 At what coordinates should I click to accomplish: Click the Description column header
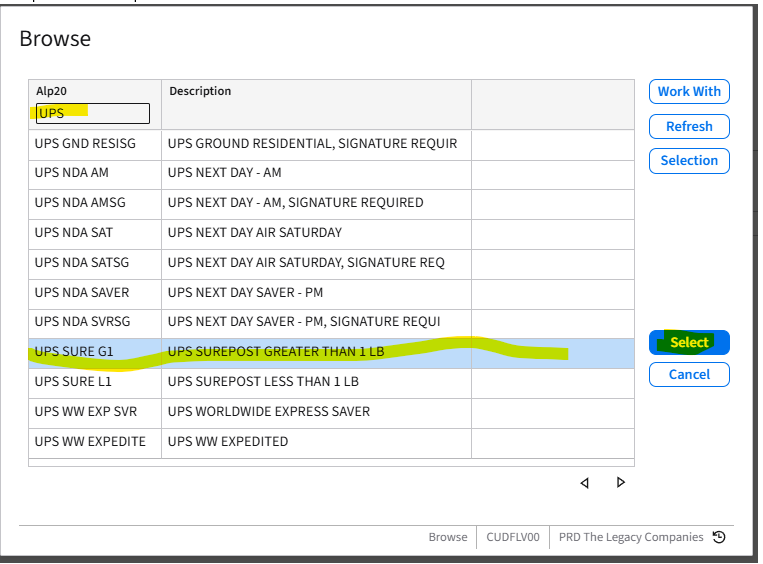(x=200, y=91)
